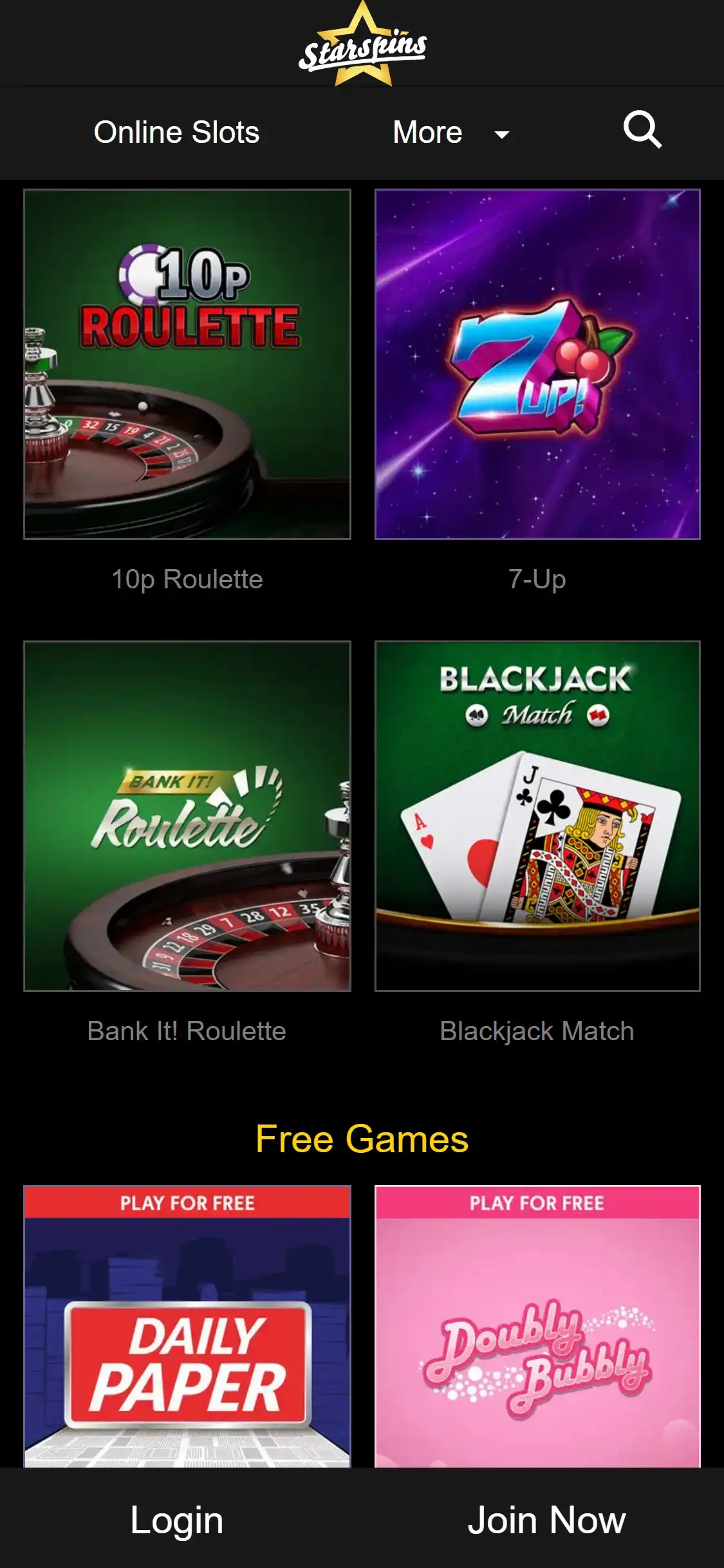Go to Online Slots
The height and width of the screenshot is (1568, 724).
coord(176,133)
